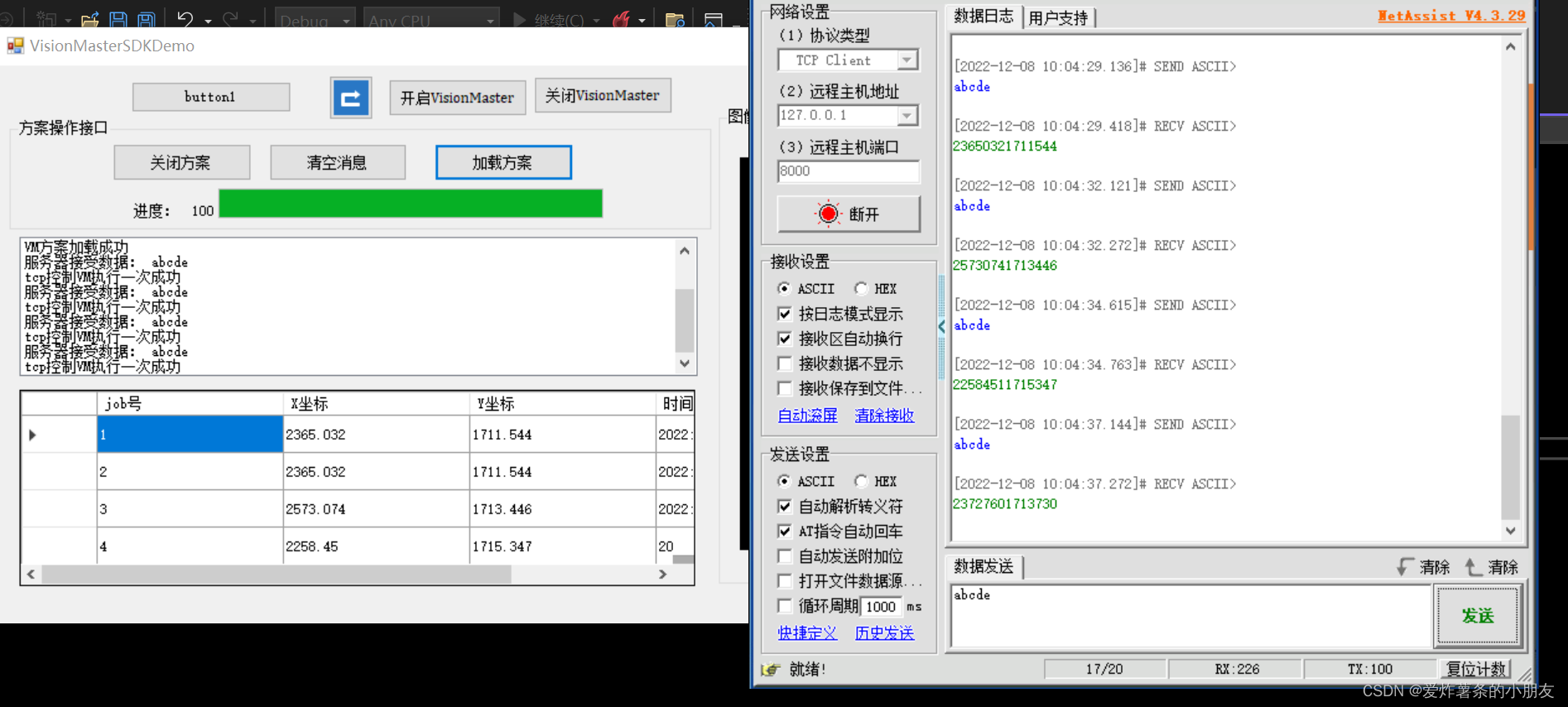Toggle 自动解析转义符 checkbox

pyautogui.click(x=785, y=506)
